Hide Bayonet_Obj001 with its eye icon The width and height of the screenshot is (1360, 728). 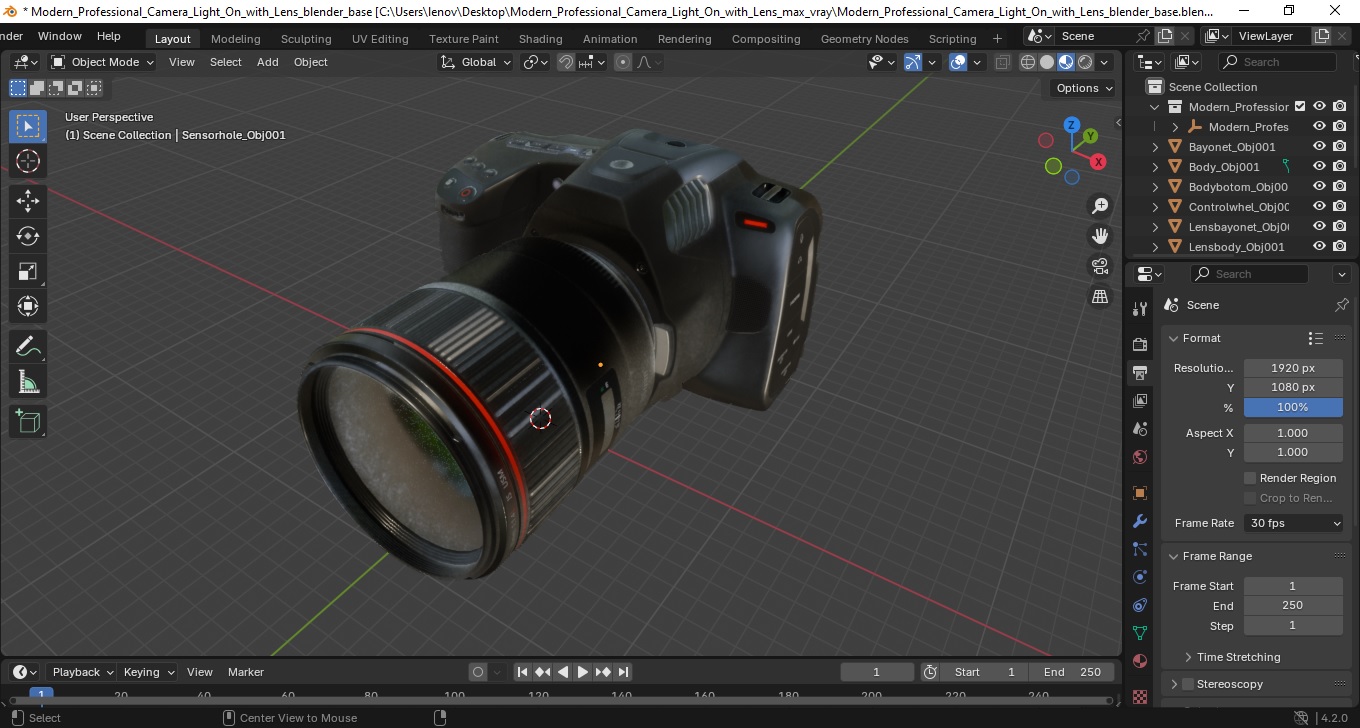point(1319,147)
